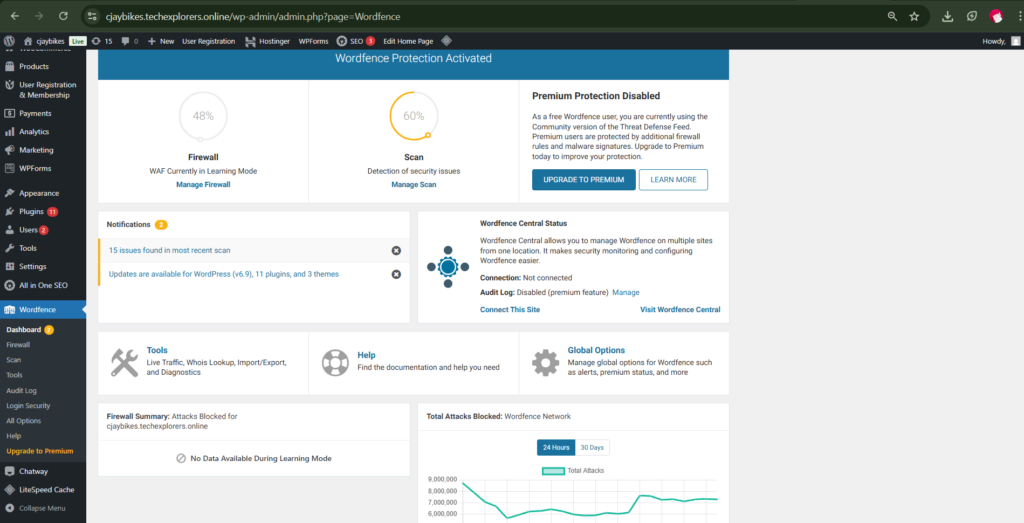
Task: Click the Upgrade to Premium button
Action: tap(583, 180)
